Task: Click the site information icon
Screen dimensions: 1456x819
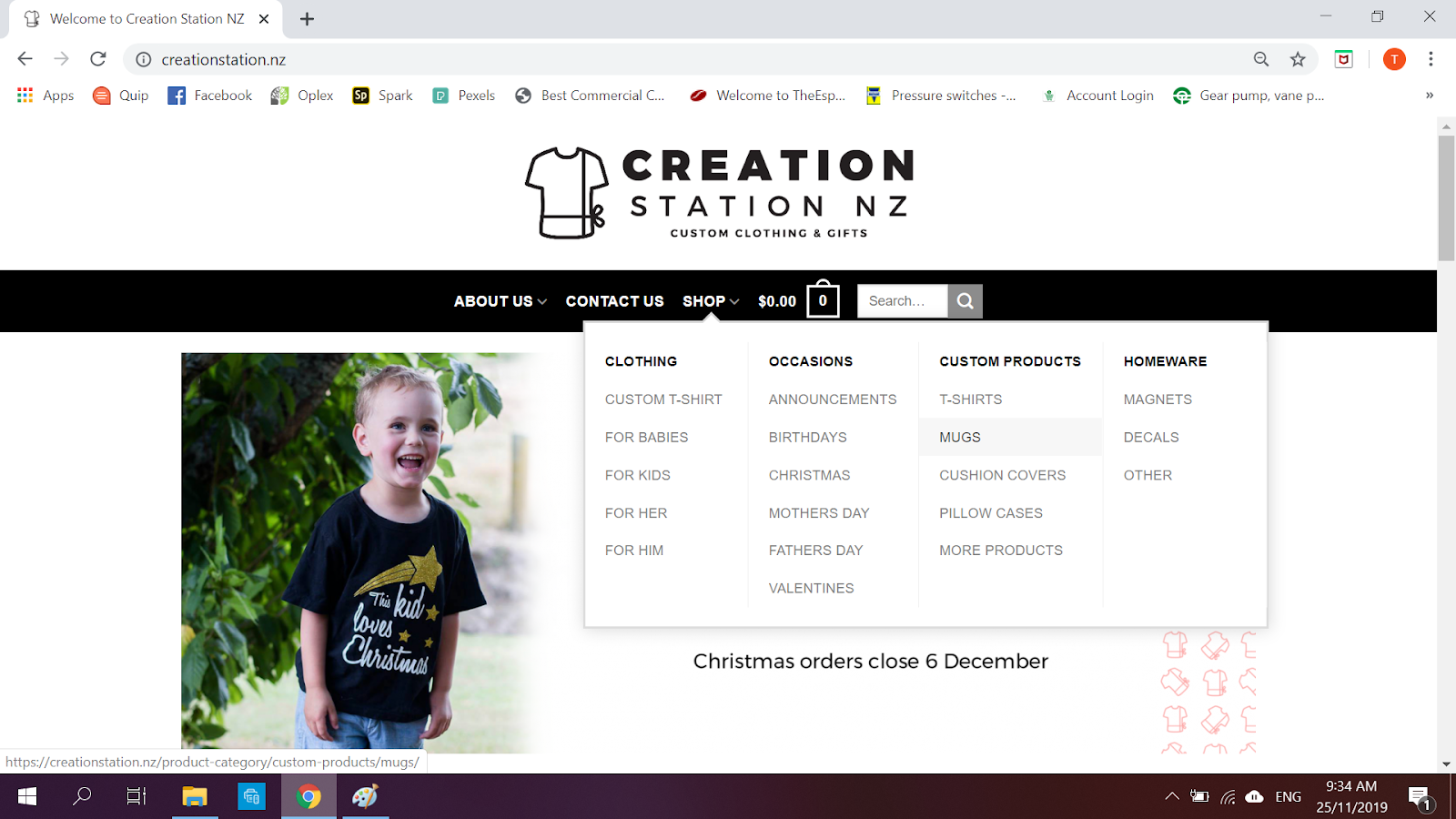Action: [143, 59]
